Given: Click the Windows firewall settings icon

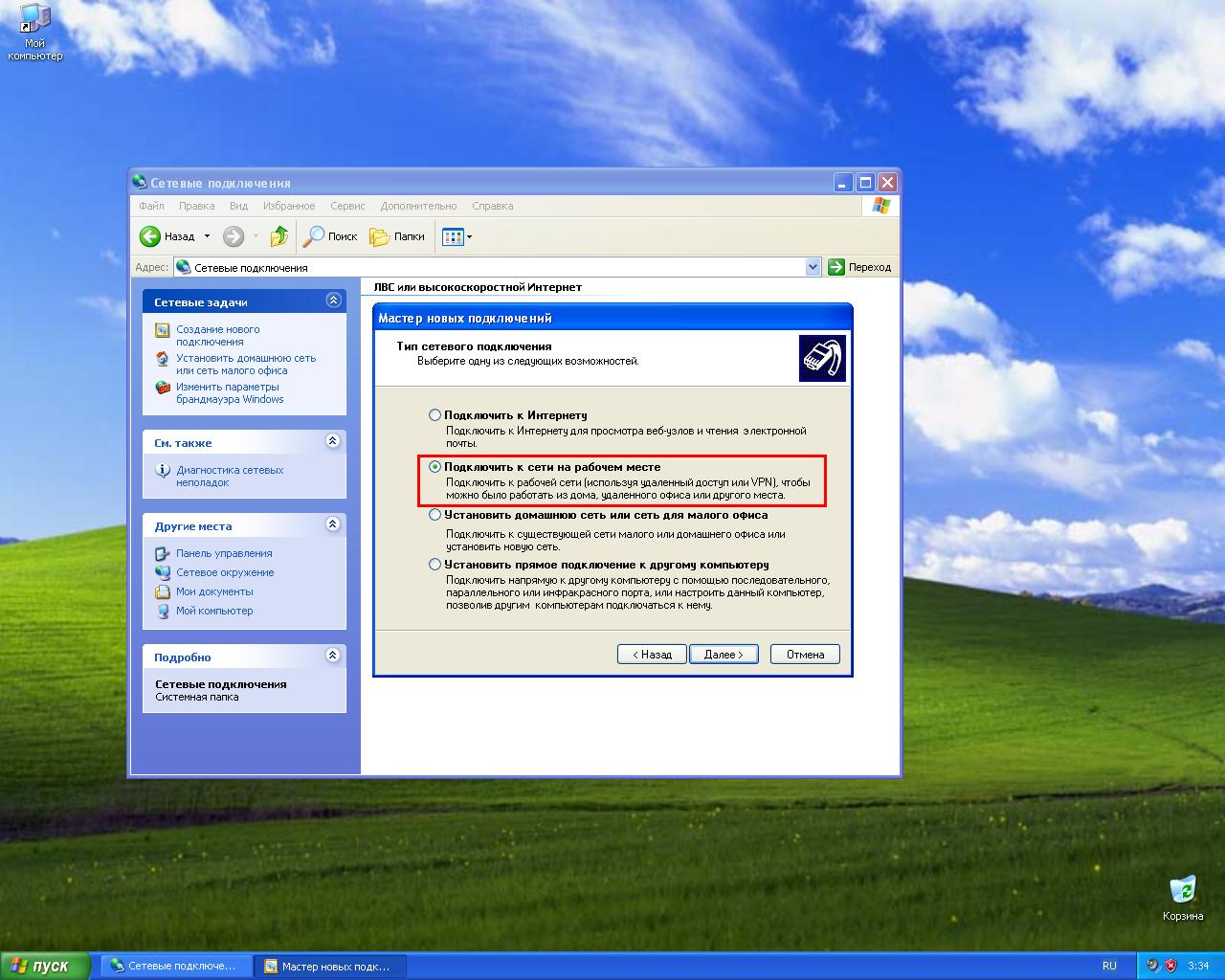Looking at the screenshot, I should coord(163,388).
